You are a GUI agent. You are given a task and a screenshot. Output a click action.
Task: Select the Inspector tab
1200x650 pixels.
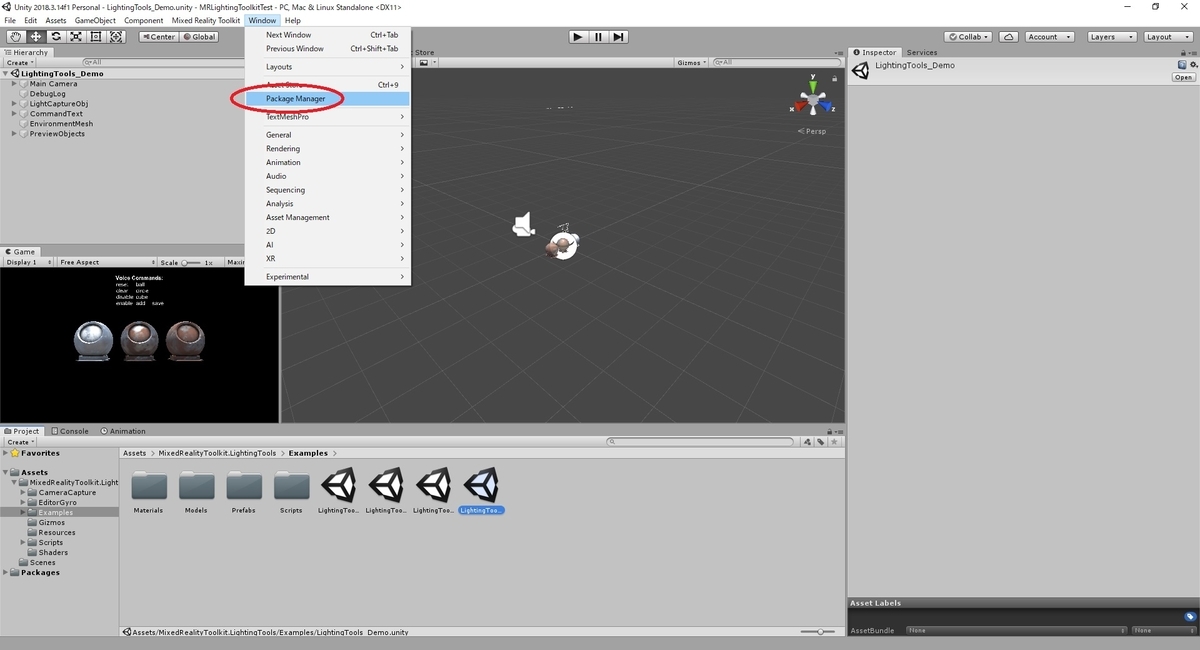875,52
